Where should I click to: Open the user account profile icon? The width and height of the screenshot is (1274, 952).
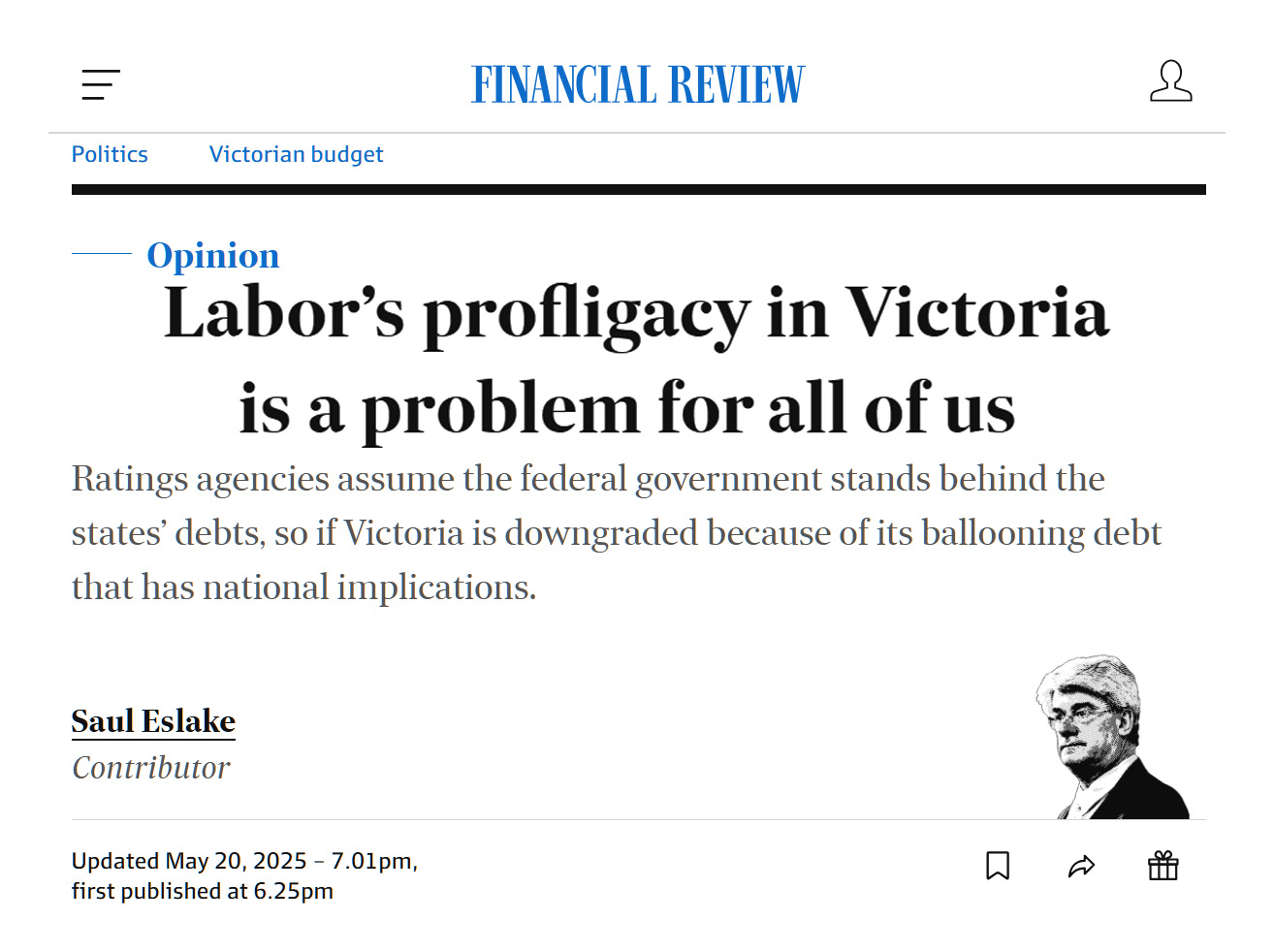tap(1170, 81)
